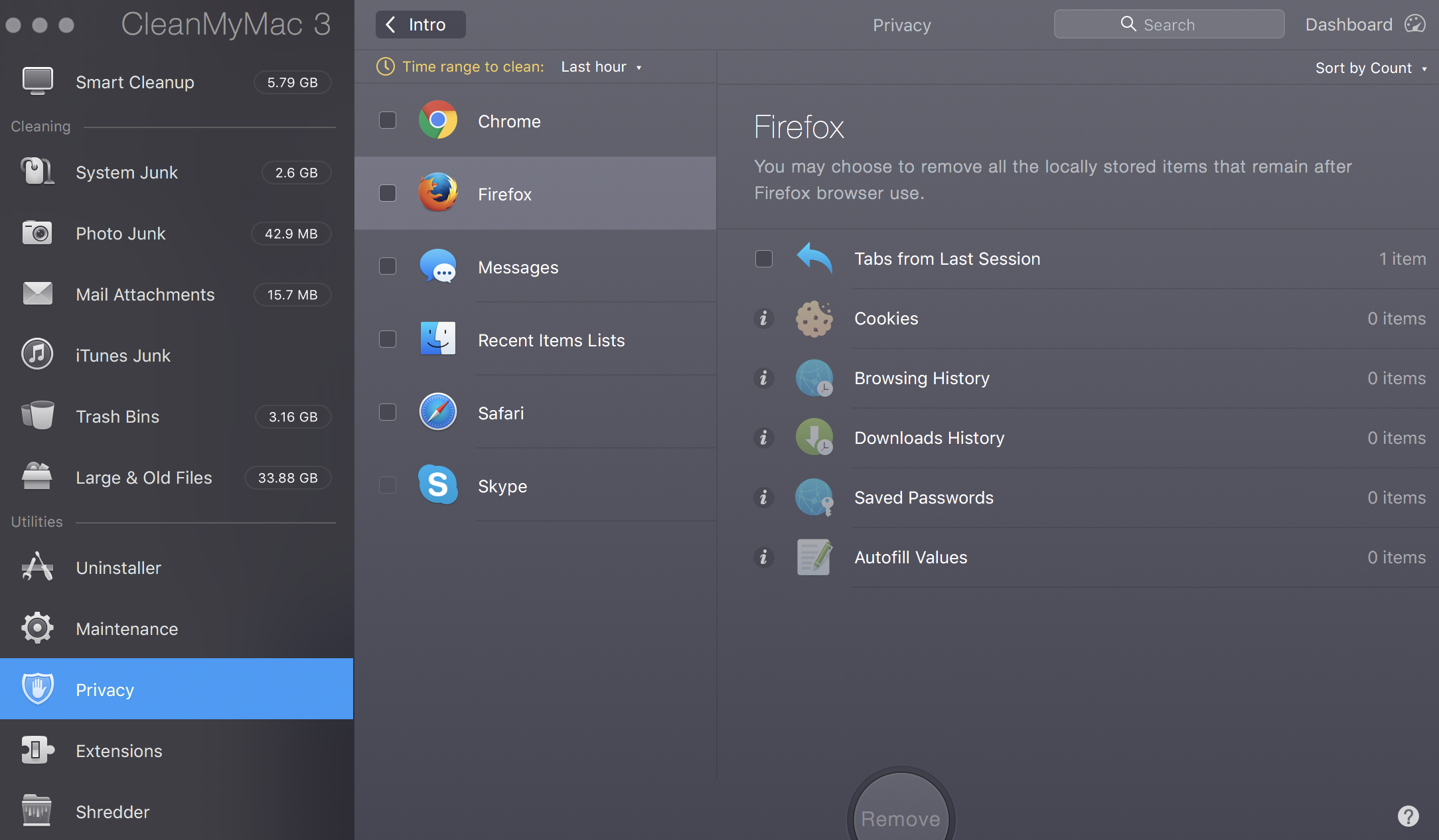The width and height of the screenshot is (1439, 840).
Task: Click the Trash Bins bucket icon
Action: pos(38,416)
